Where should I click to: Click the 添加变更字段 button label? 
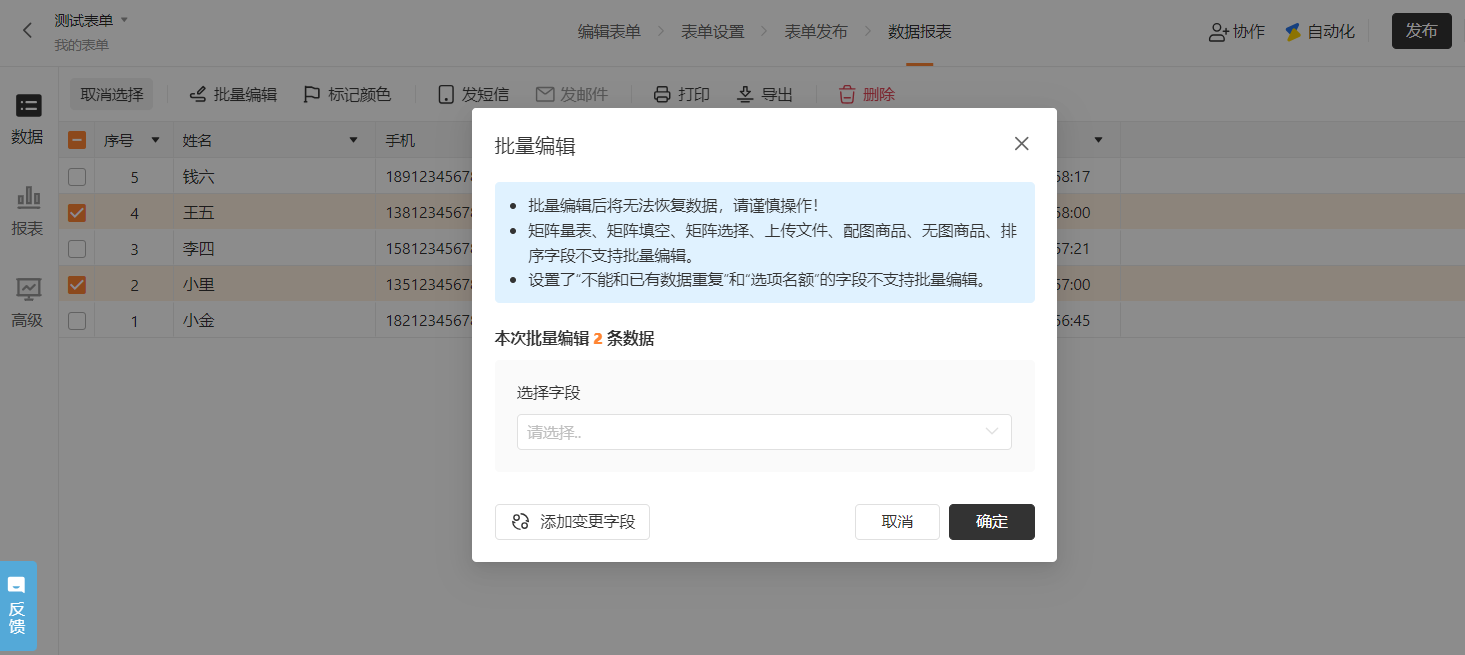[588, 522]
